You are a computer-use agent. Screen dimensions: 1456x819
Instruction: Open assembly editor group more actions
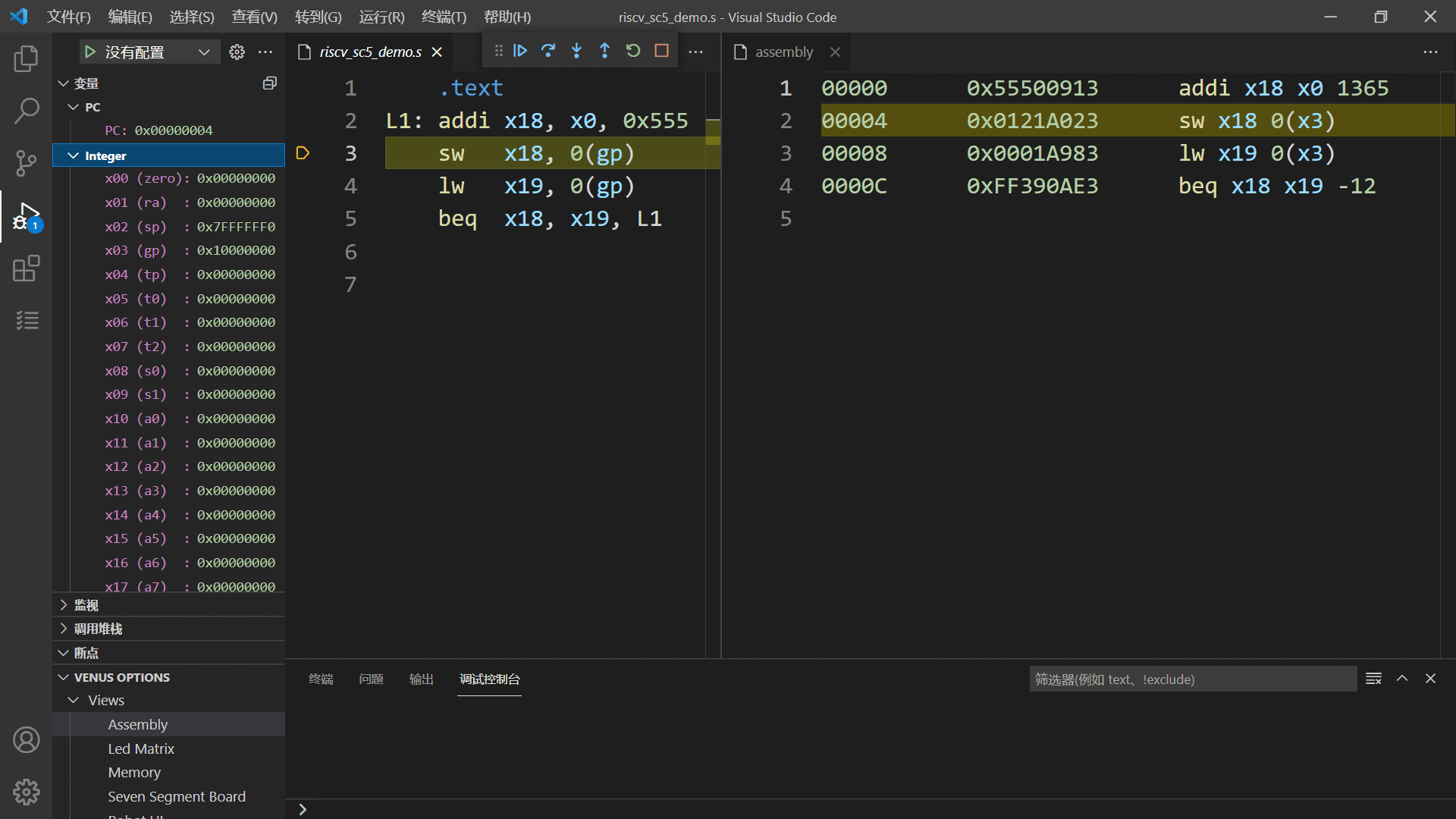[1430, 52]
